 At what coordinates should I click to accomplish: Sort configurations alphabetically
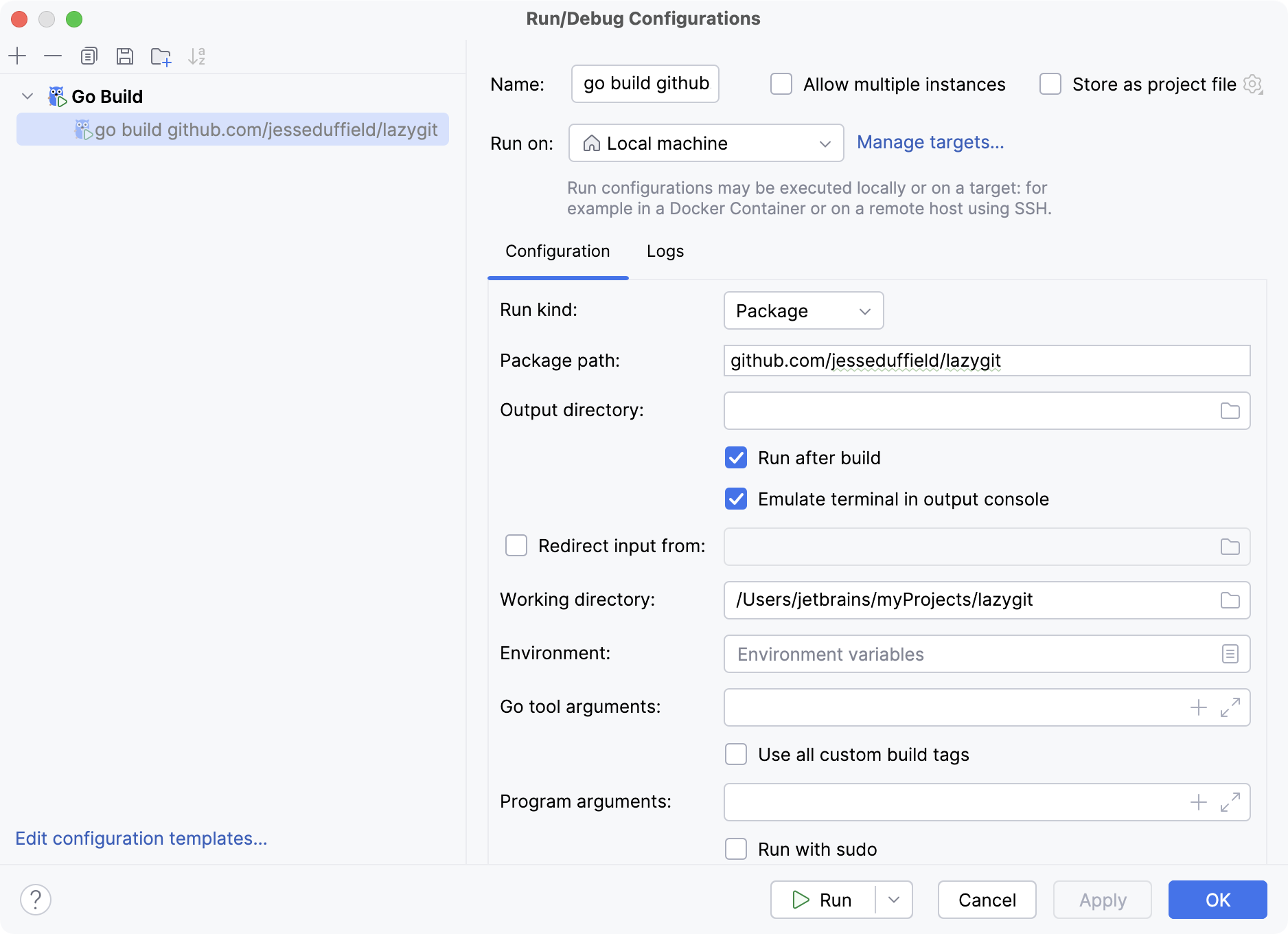pyautogui.click(x=198, y=56)
